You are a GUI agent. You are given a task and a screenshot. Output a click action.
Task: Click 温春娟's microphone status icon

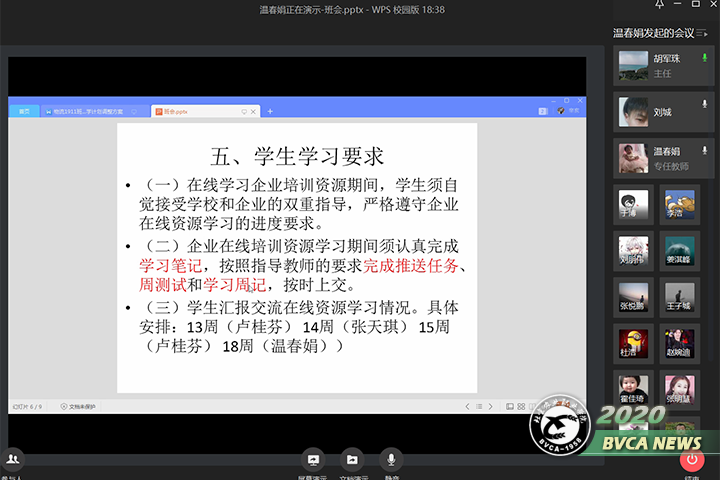pyautogui.click(x=704, y=151)
